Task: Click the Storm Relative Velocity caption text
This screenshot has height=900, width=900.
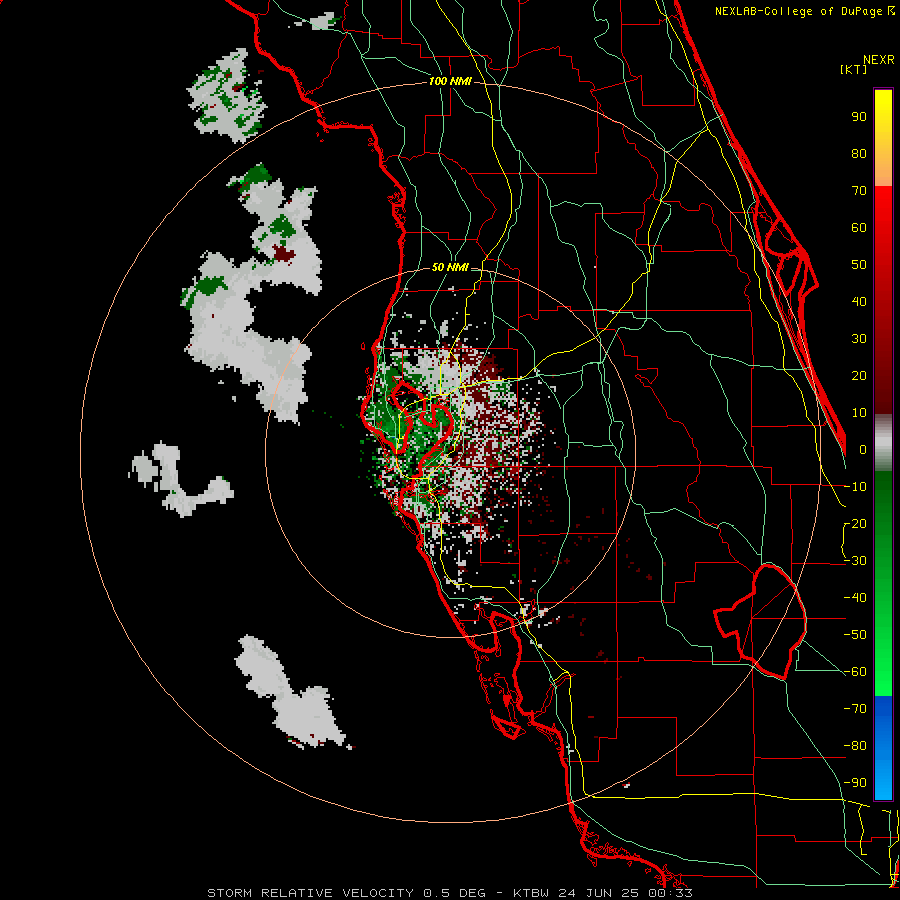Action: [x=450, y=893]
